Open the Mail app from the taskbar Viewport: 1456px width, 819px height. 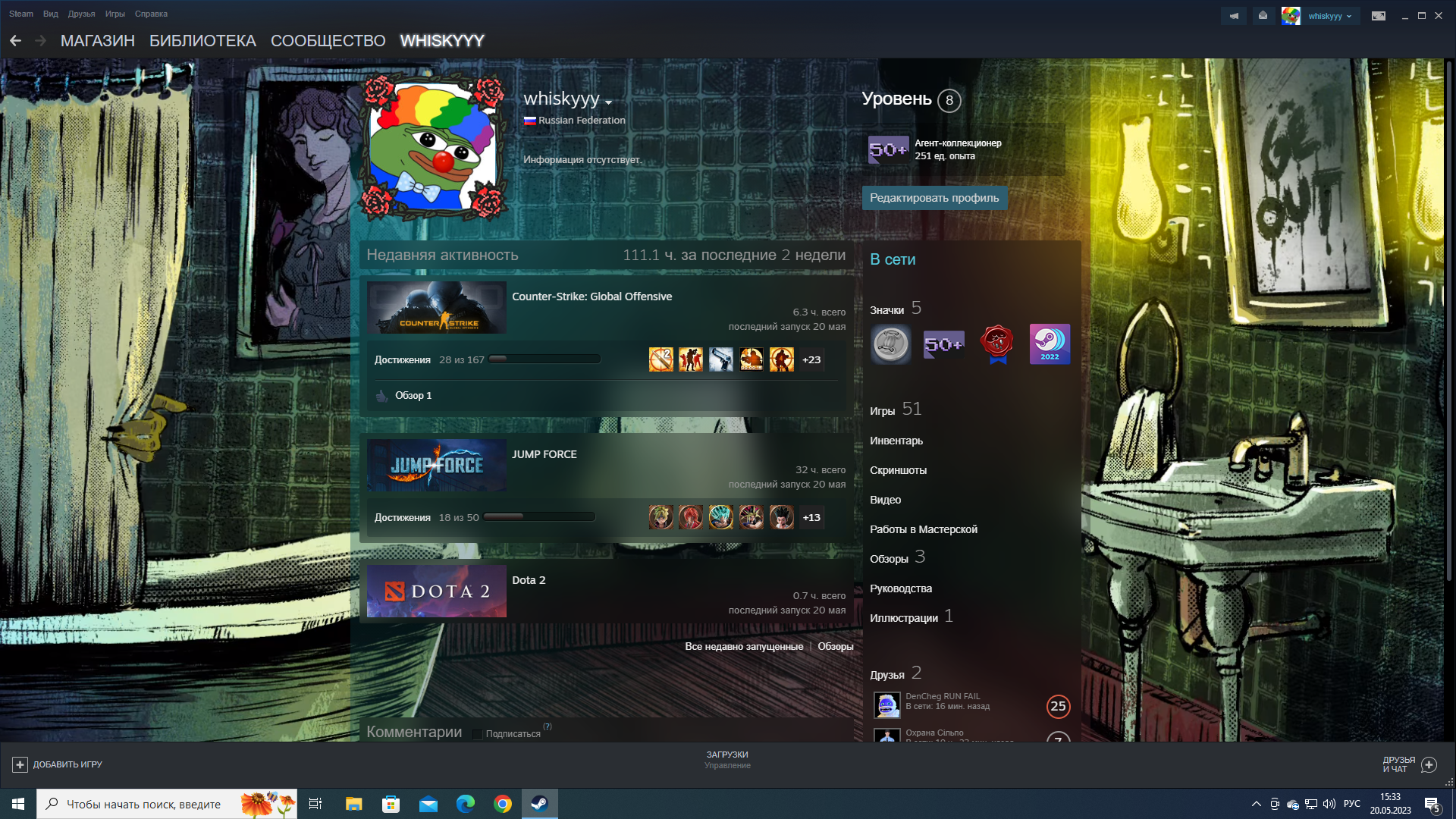pos(428,804)
